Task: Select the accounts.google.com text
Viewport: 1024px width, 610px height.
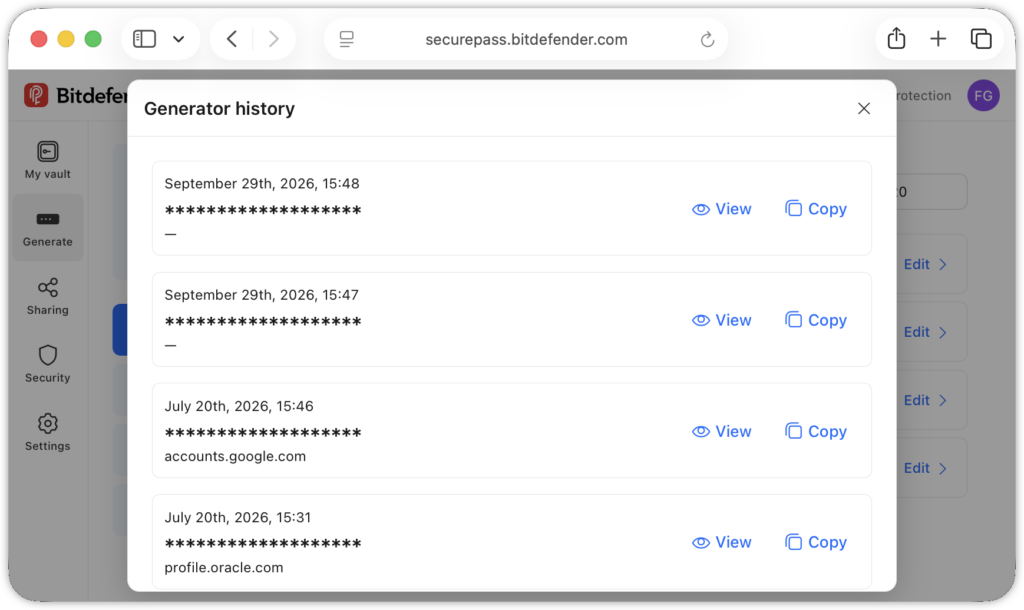Action: pos(235,457)
